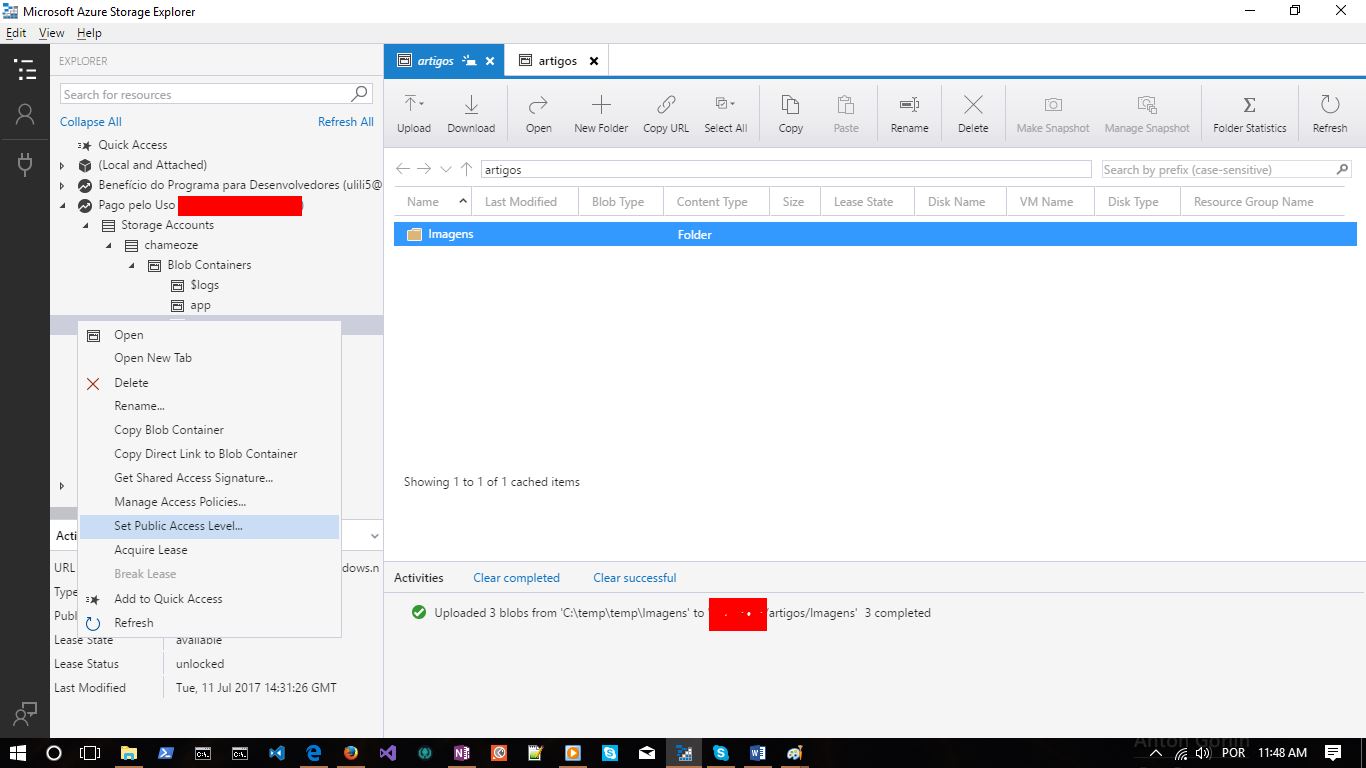
Task: Open the feedback icon at the sidebar bottom
Action: click(x=25, y=714)
